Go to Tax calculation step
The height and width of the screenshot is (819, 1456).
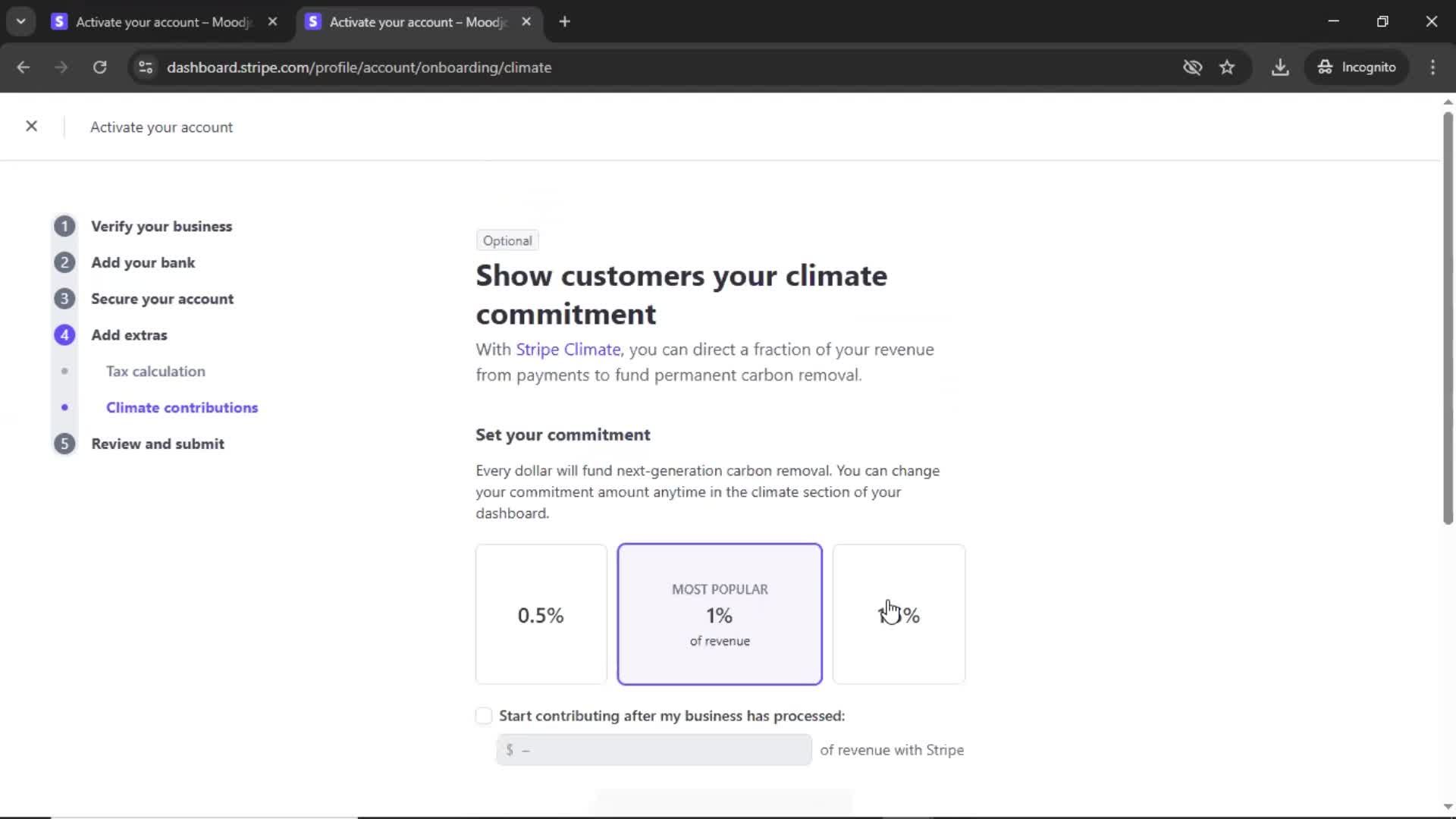tap(155, 372)
